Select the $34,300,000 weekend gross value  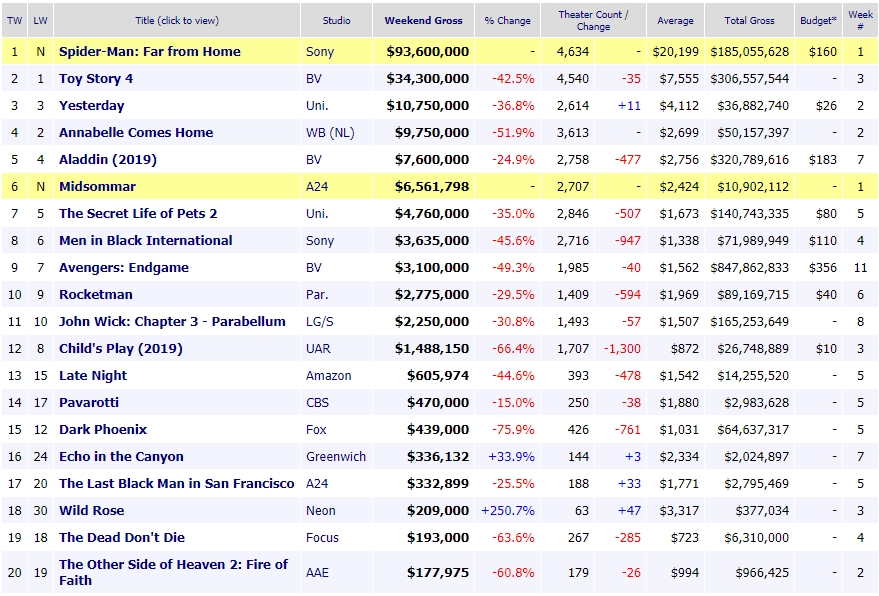(427, 78)
